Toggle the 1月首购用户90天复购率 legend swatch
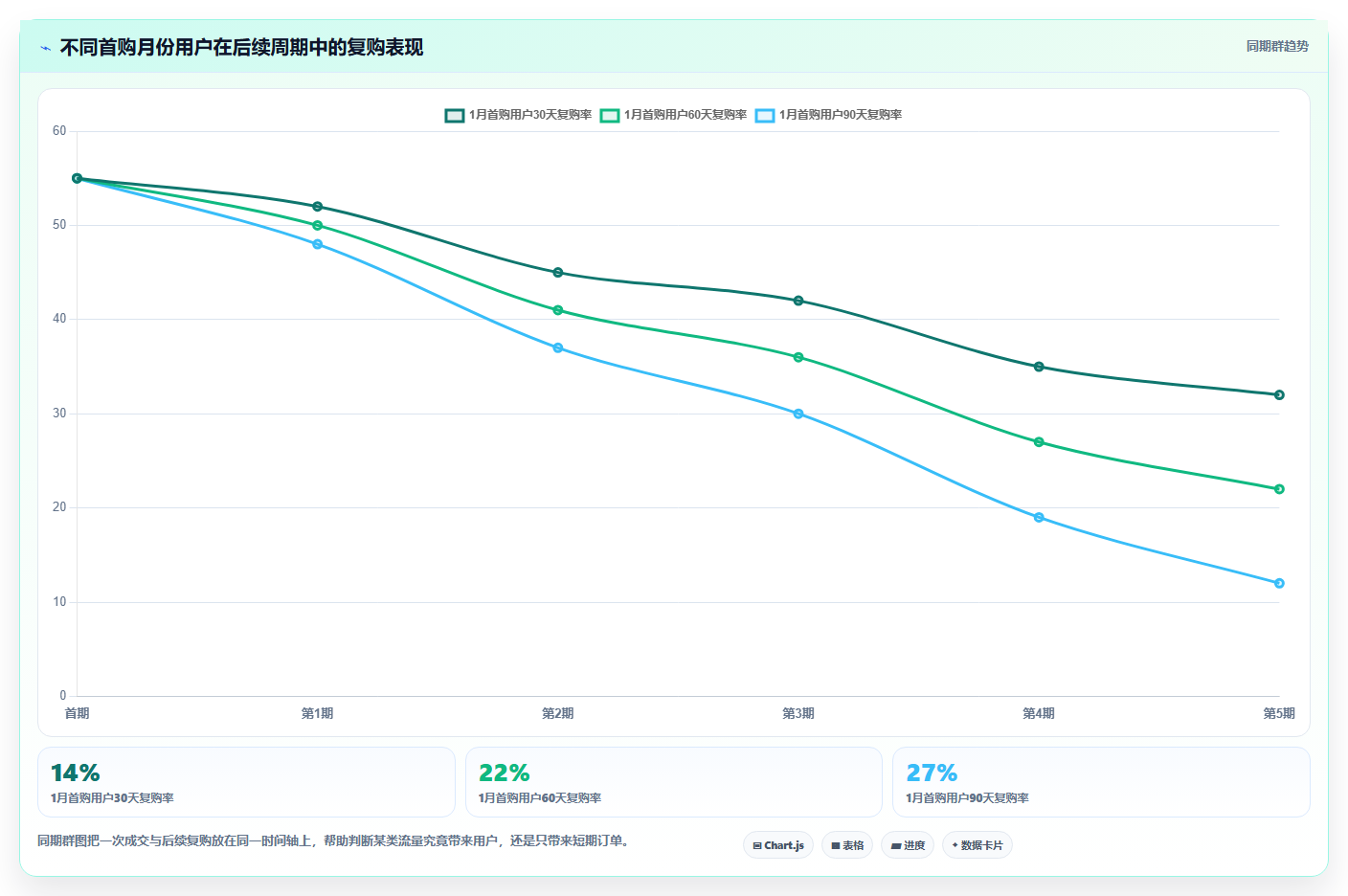1348x896 pixels. [765, 115]
